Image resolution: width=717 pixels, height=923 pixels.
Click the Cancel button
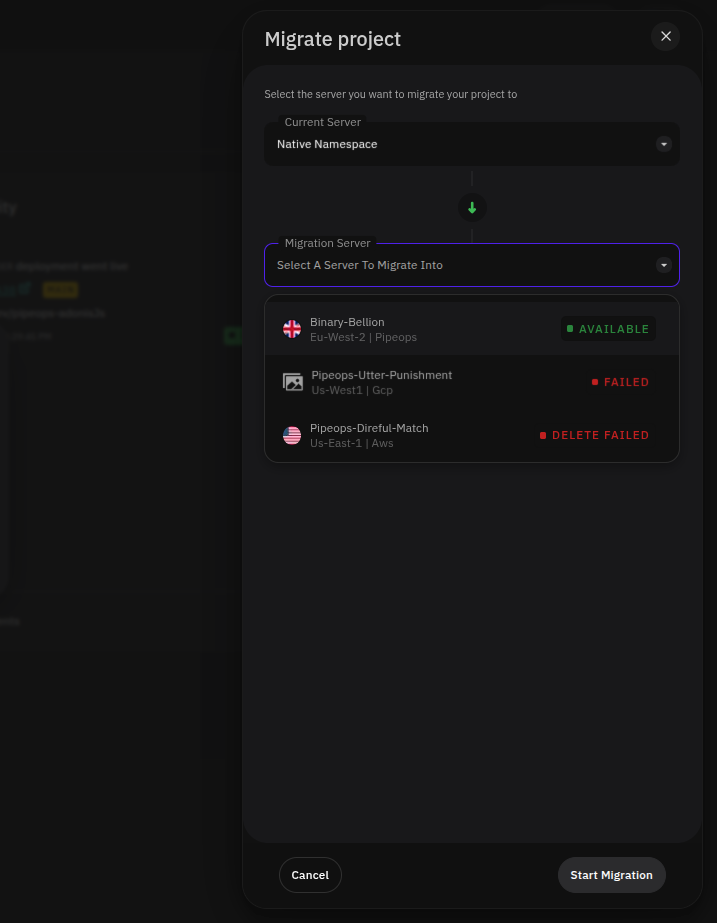(x=310, y=875)
